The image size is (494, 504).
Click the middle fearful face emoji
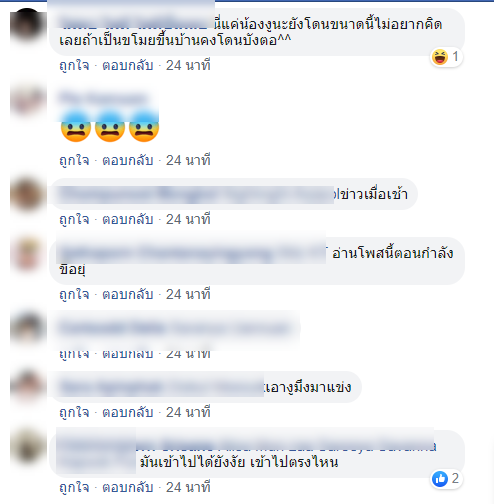pyautogui.click(x=110, y=127)
